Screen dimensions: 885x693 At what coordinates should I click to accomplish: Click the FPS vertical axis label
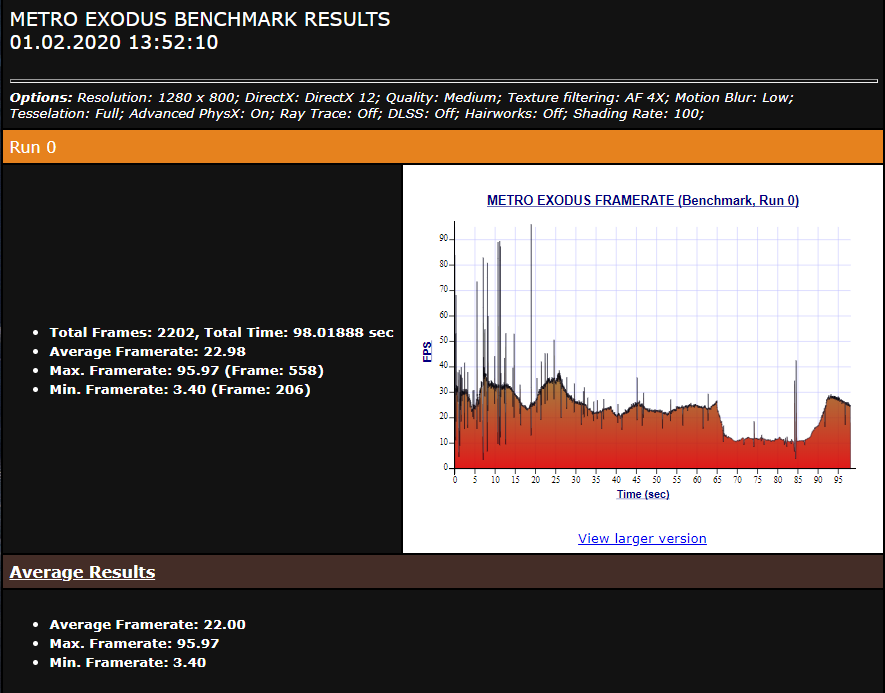tap(427, 352)
